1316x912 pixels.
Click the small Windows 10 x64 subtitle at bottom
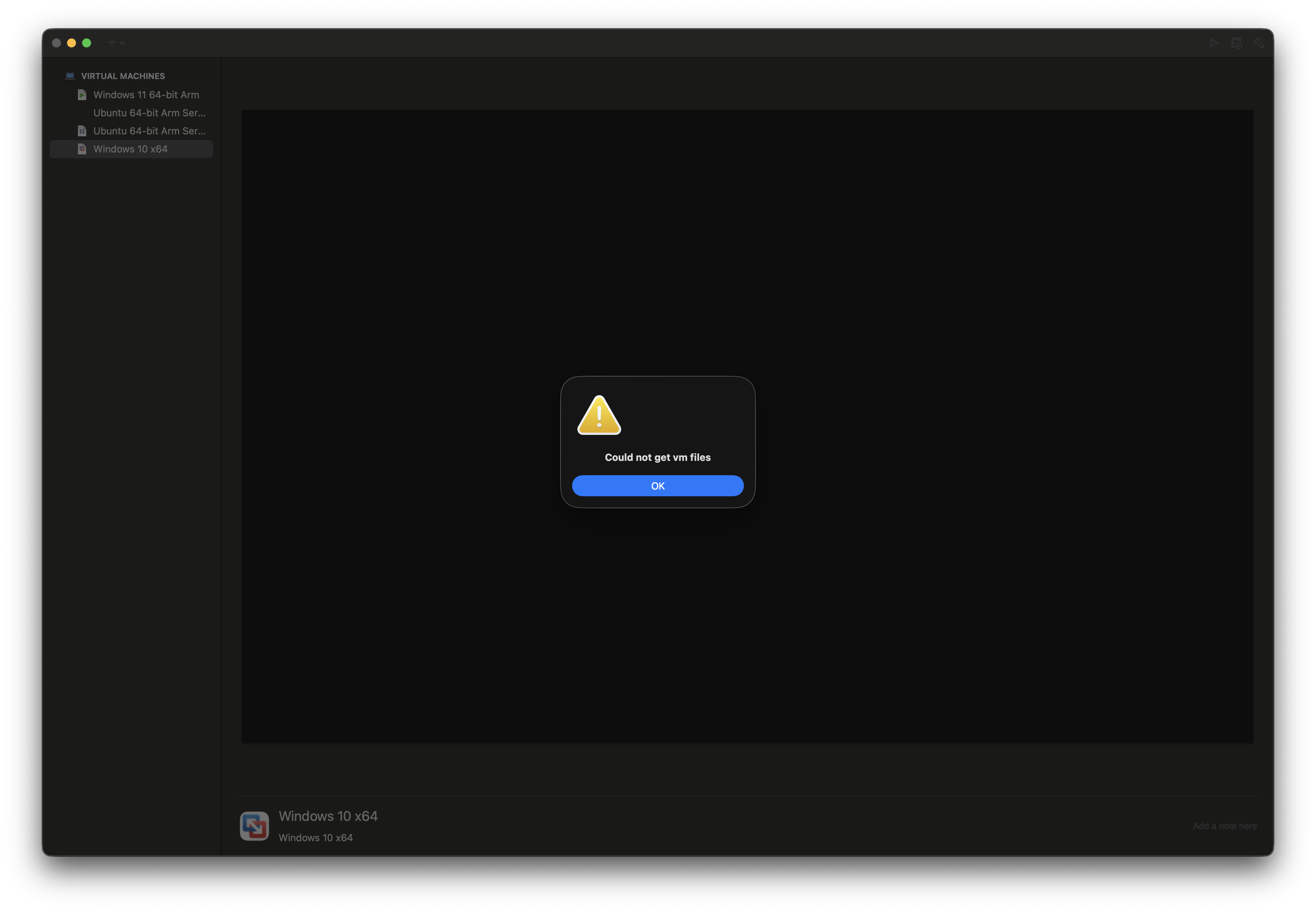coord(315,838)
